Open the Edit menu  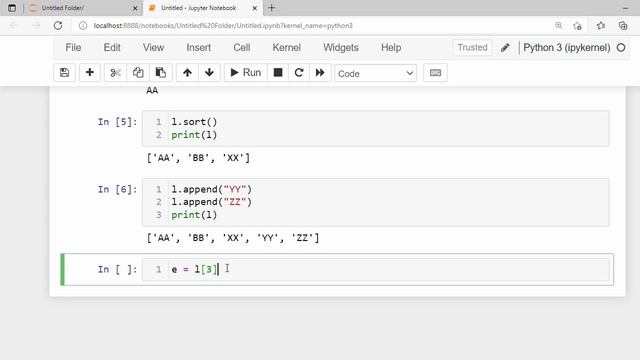112,47
